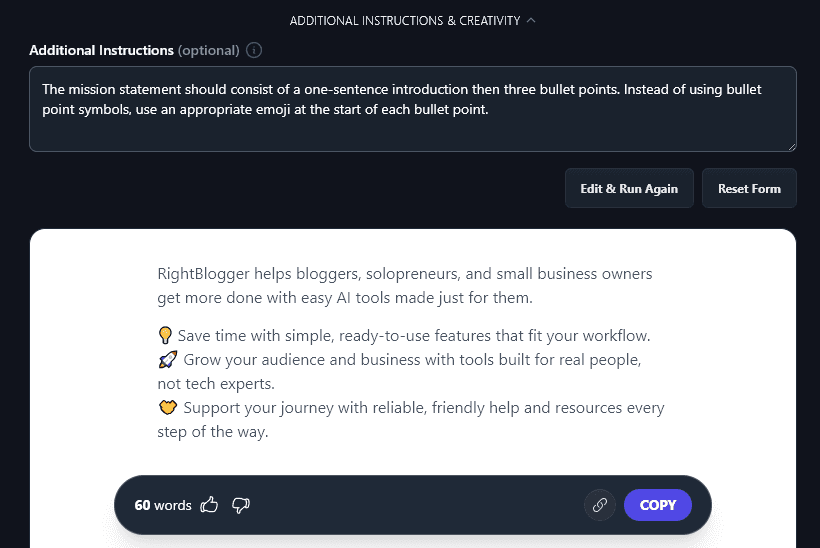Viewport: 820px width, 548px height.
Task: Click the lightbulb emoji in the output
Action: tap(166, 335)
